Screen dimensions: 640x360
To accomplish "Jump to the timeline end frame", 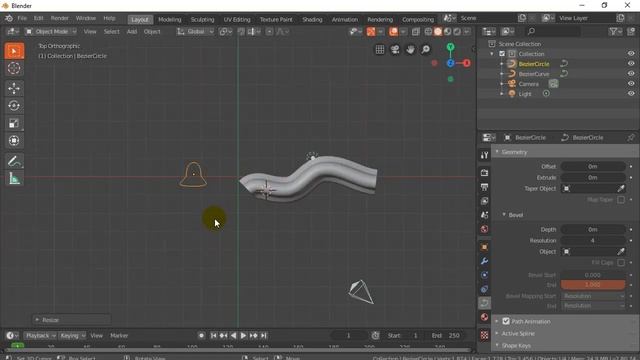I will (264, 336).
